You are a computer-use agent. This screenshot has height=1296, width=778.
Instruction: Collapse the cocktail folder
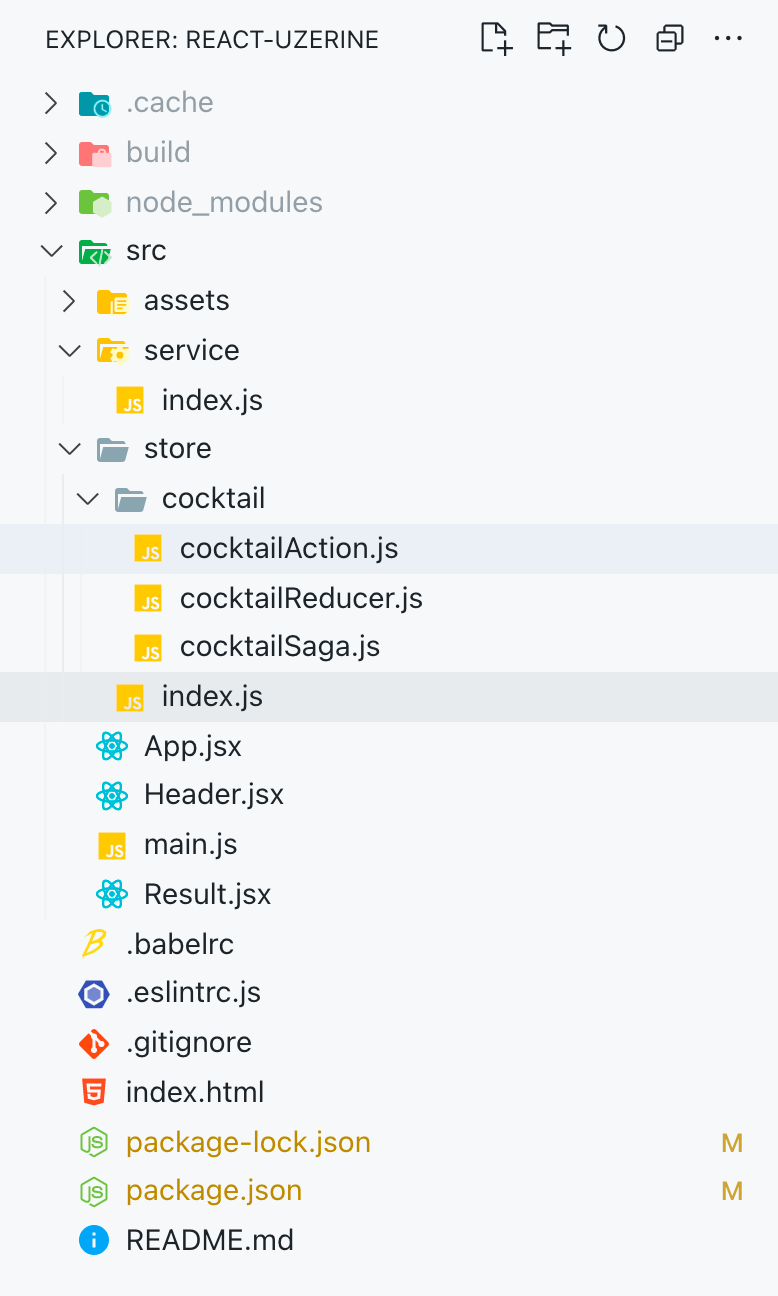point(88,498)
